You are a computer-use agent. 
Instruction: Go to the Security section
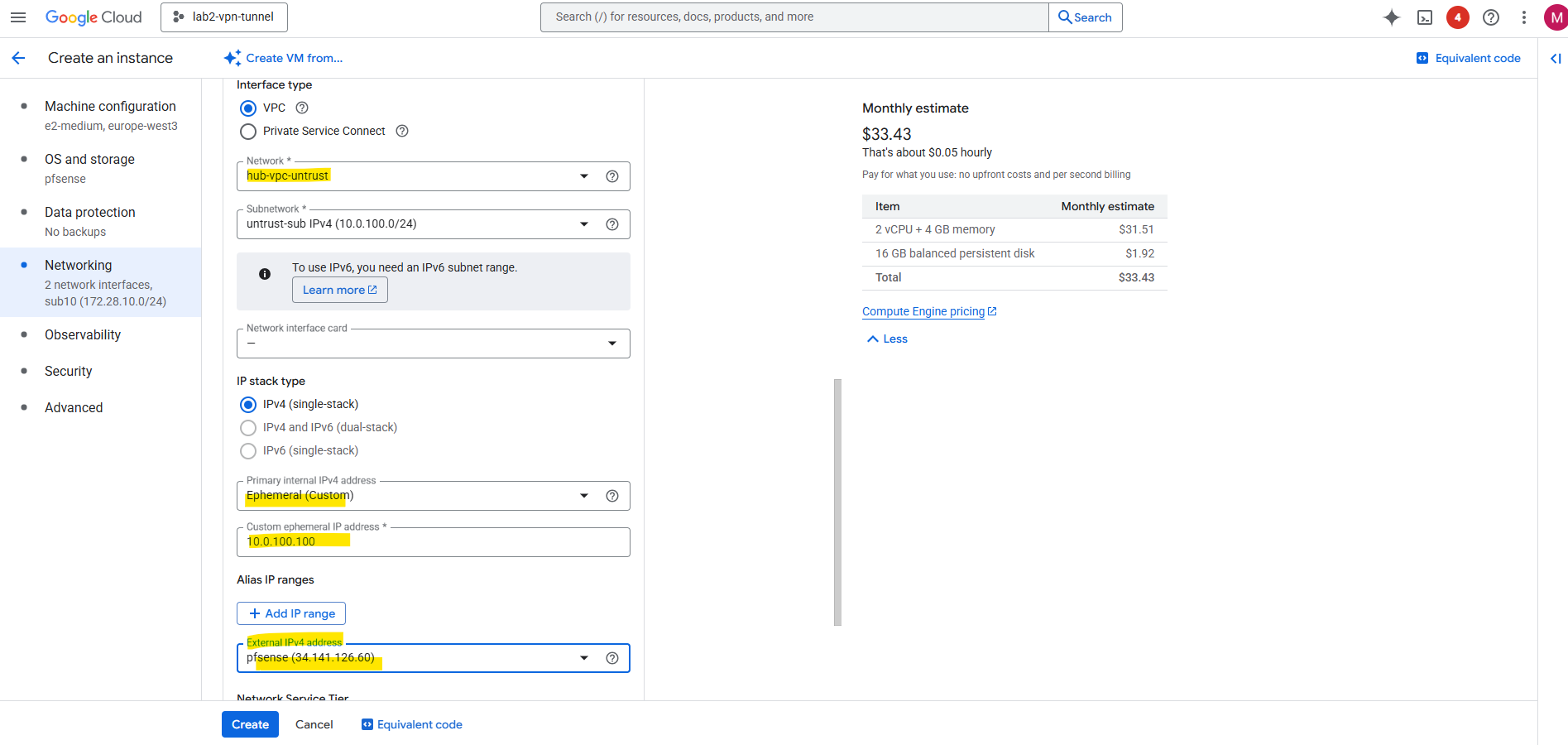(68, 371)
